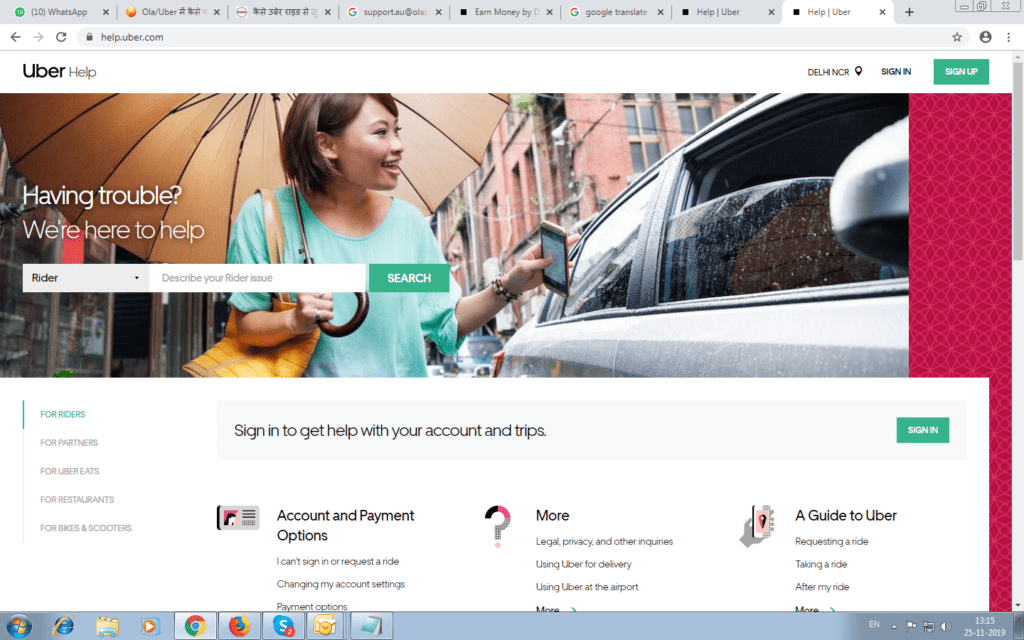
Task: Open Skype from the taskbar
Action: tap(283, 626)
